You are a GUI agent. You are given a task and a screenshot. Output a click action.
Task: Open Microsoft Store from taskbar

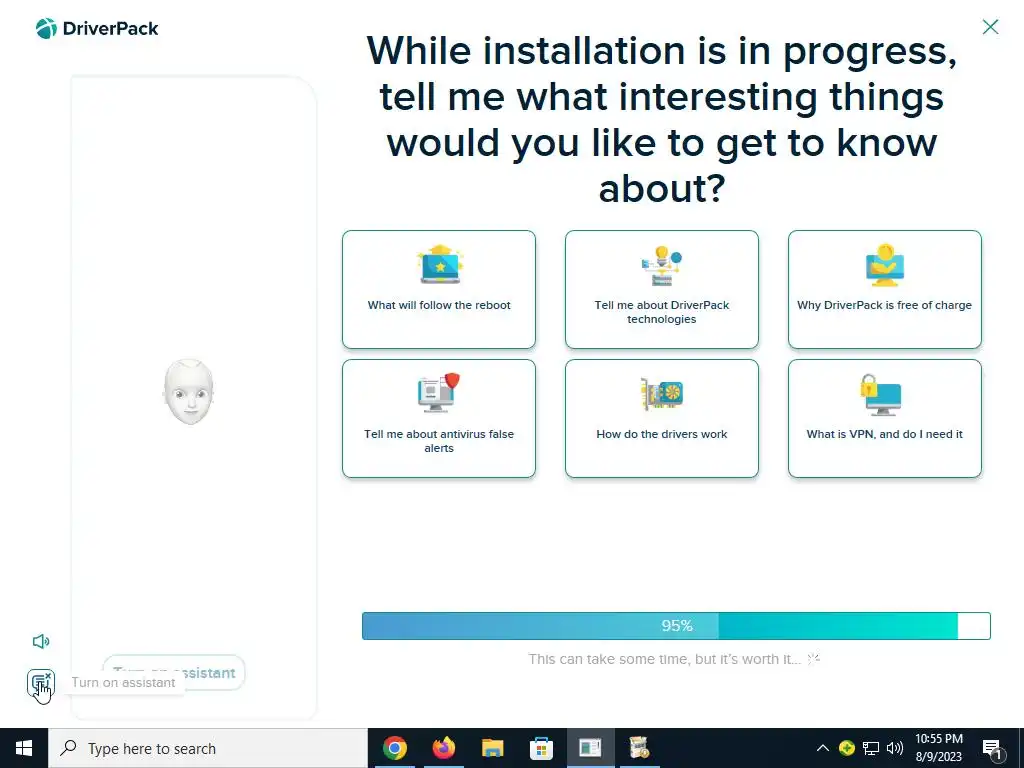(x=541, y=748)
